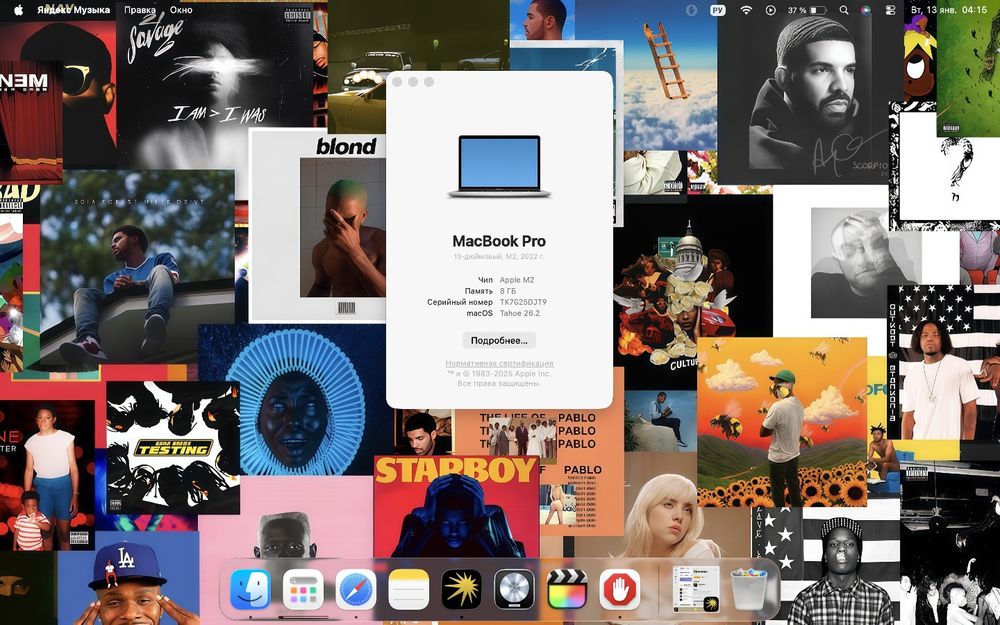Click the faint oval icon left of РУ
1000x625 pixels.
(x=692, y=10)
